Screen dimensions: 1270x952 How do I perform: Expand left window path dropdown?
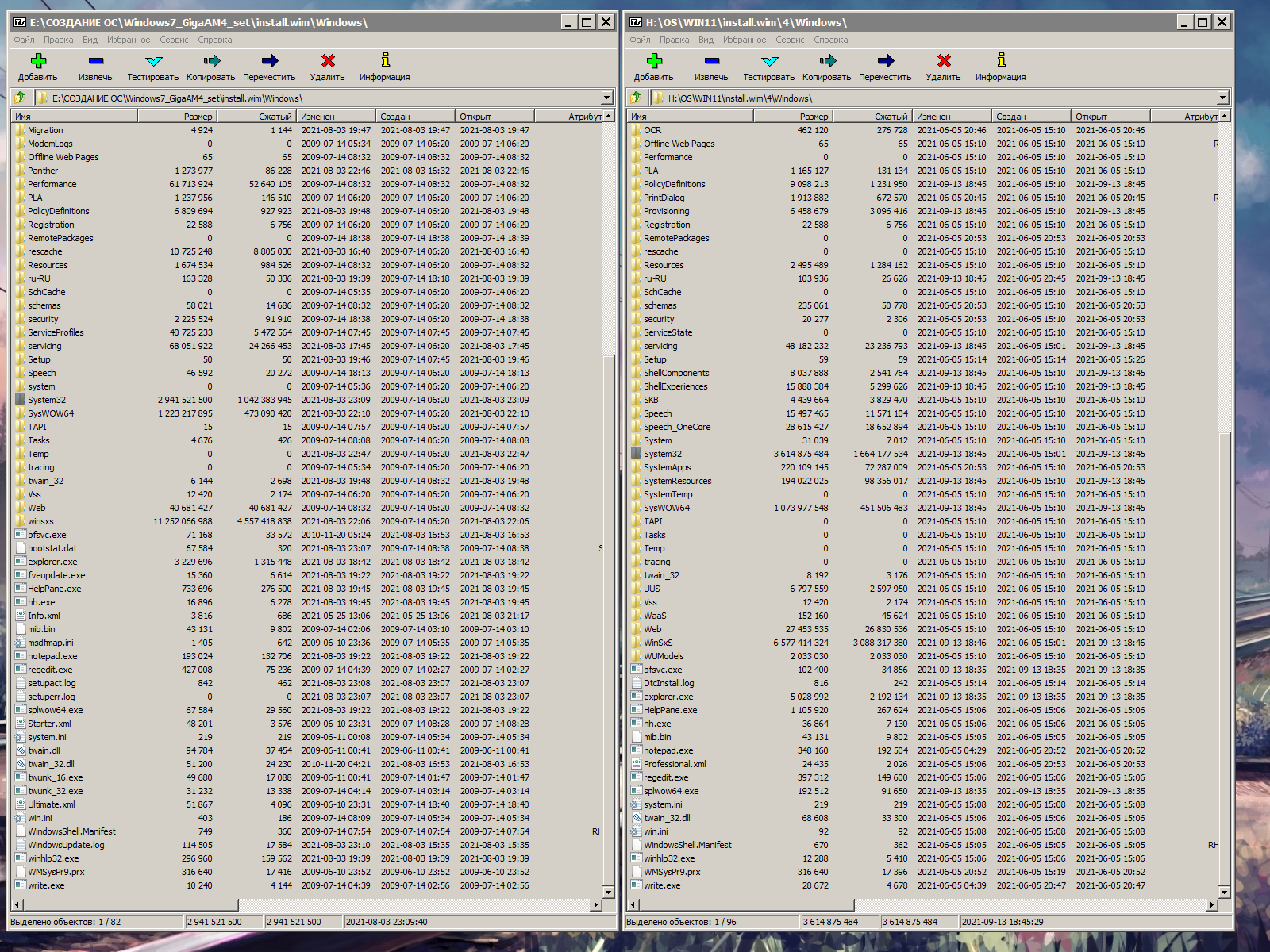[607, 98]
